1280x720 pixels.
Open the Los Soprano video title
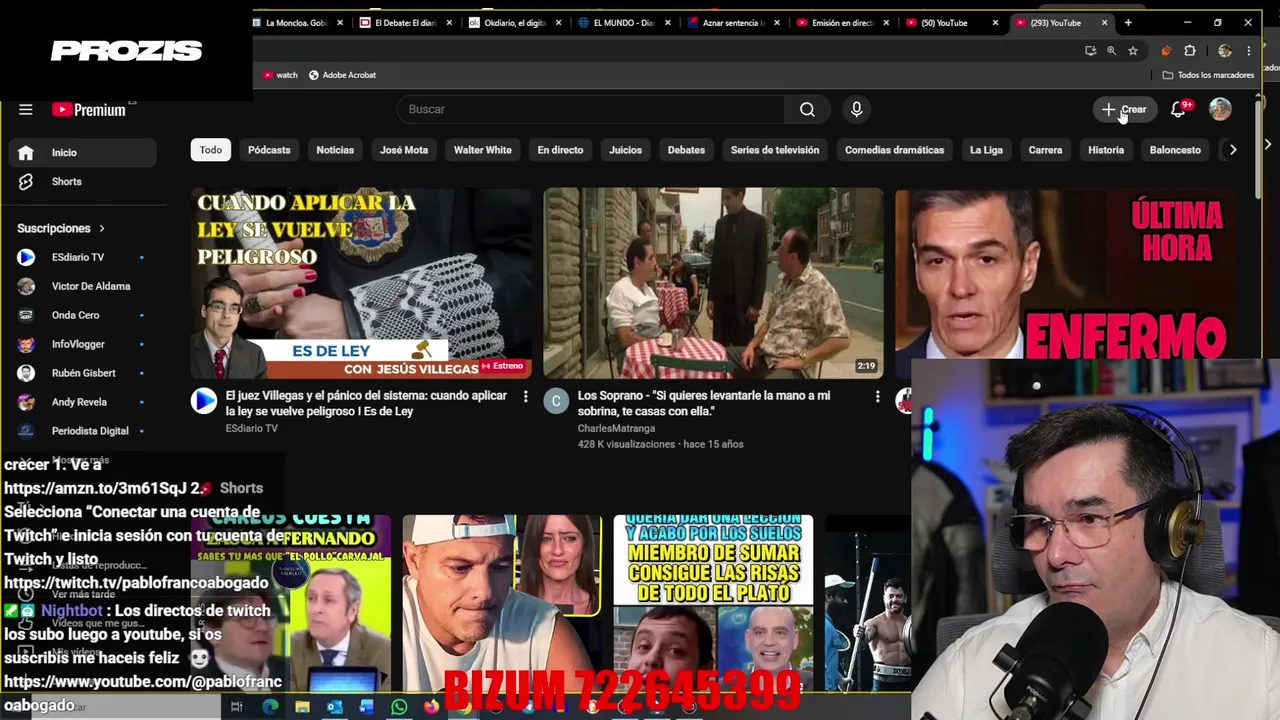pos(704,403)
